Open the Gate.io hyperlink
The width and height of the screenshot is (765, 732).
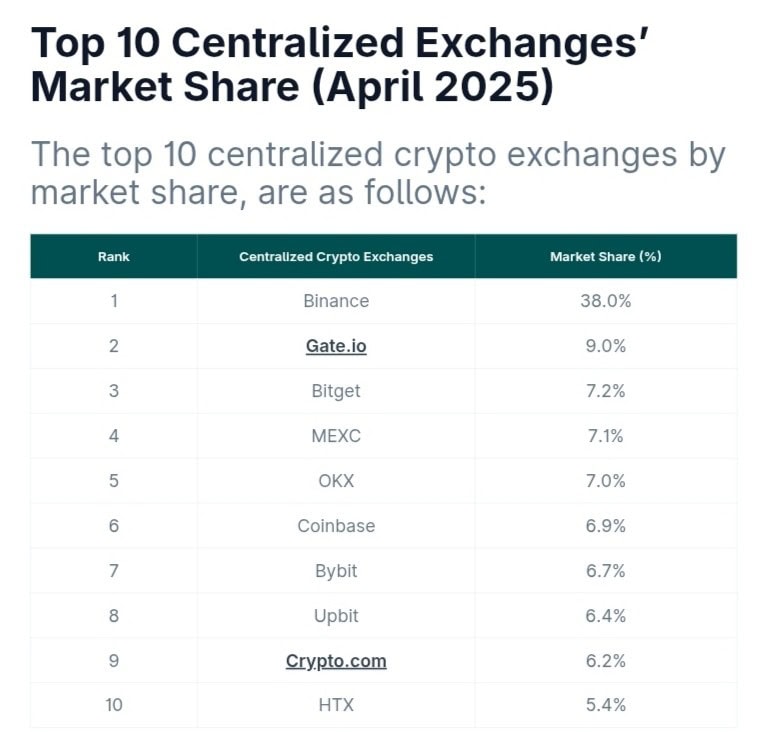tap(336, 346)
